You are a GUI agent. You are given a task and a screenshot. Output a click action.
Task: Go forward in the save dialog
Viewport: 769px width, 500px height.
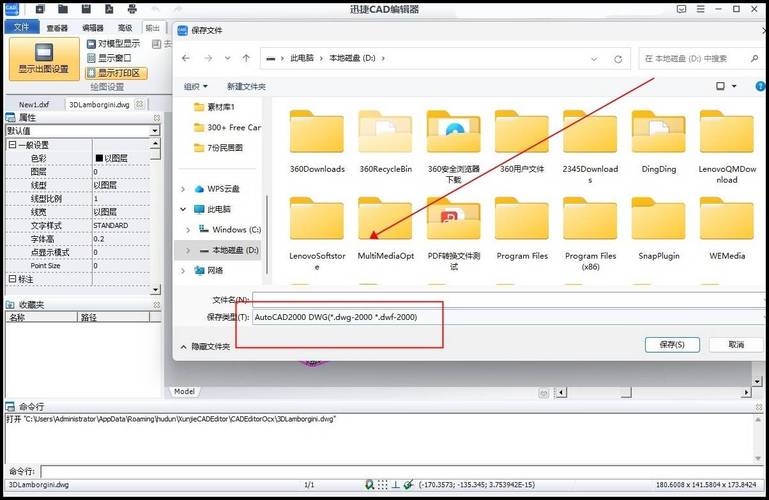(x=208, y=58)
